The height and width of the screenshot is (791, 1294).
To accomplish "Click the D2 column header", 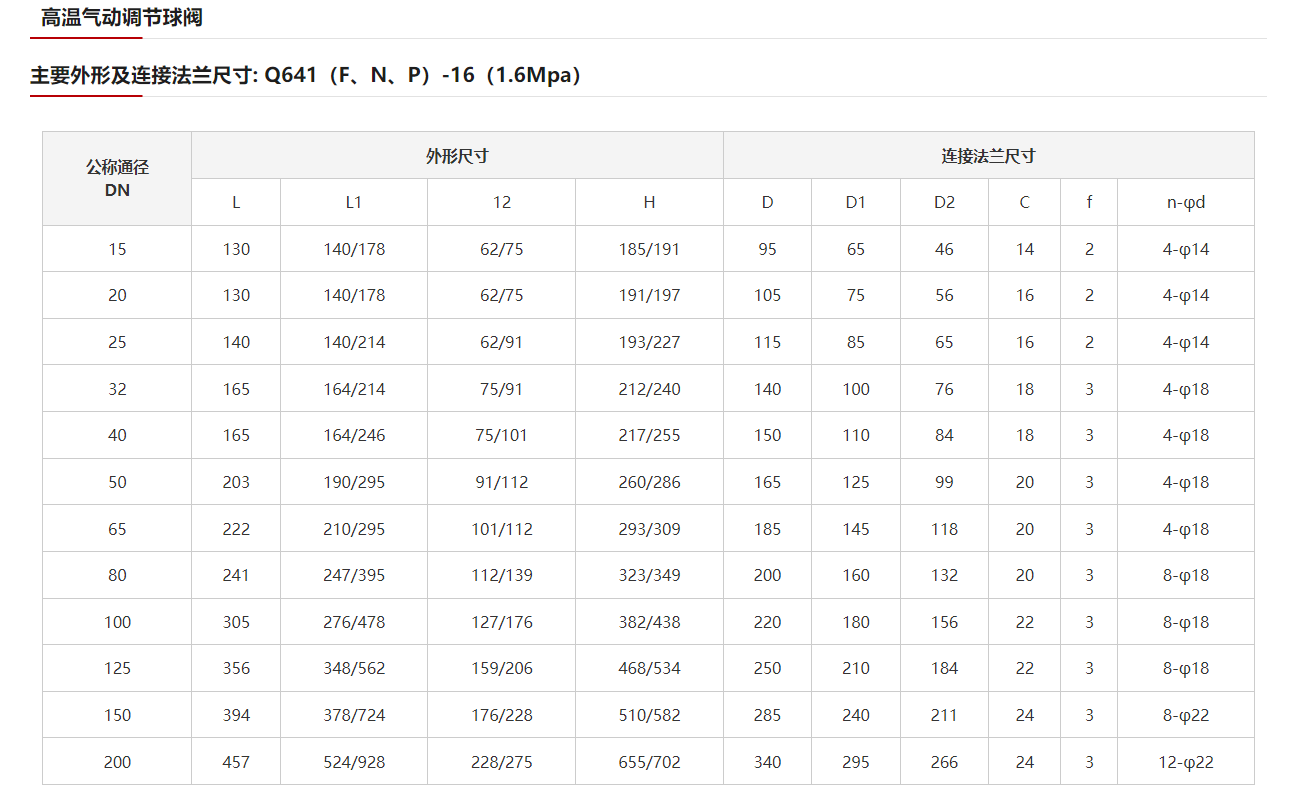I will pyautogui.click(x=944, y=202).
